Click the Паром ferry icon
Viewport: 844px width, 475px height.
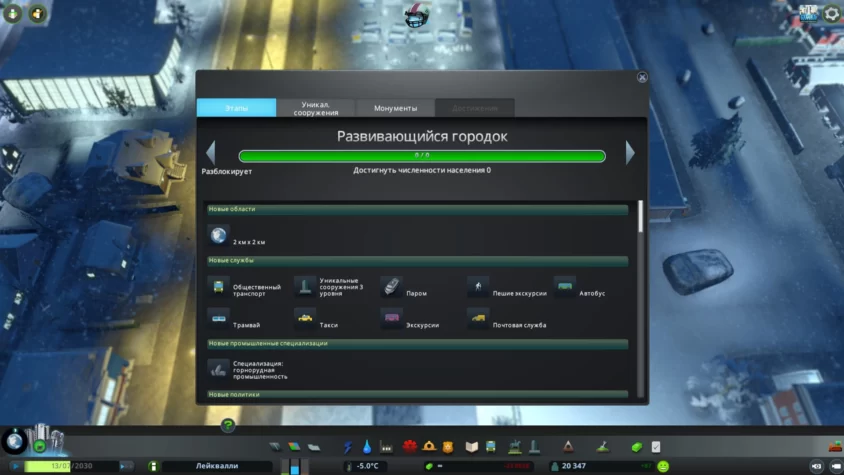[391, 287]
